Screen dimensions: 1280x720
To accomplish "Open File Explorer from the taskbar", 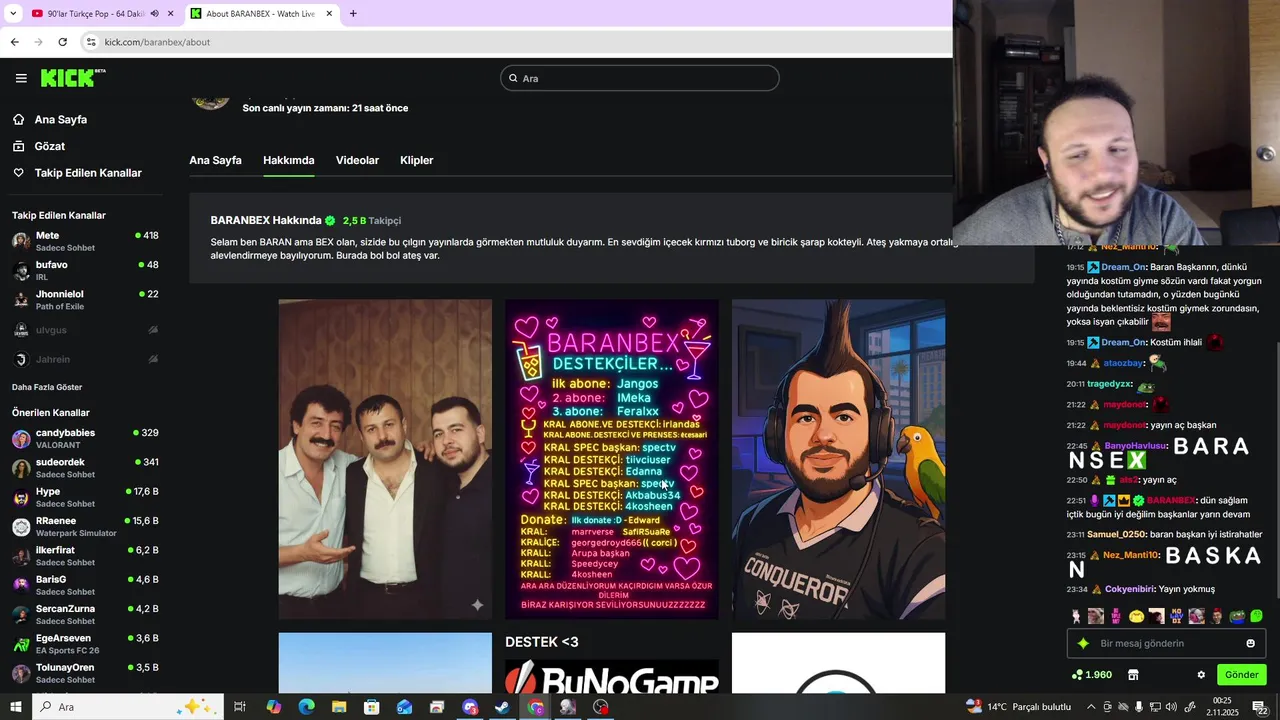I will (x=339, y=707).
